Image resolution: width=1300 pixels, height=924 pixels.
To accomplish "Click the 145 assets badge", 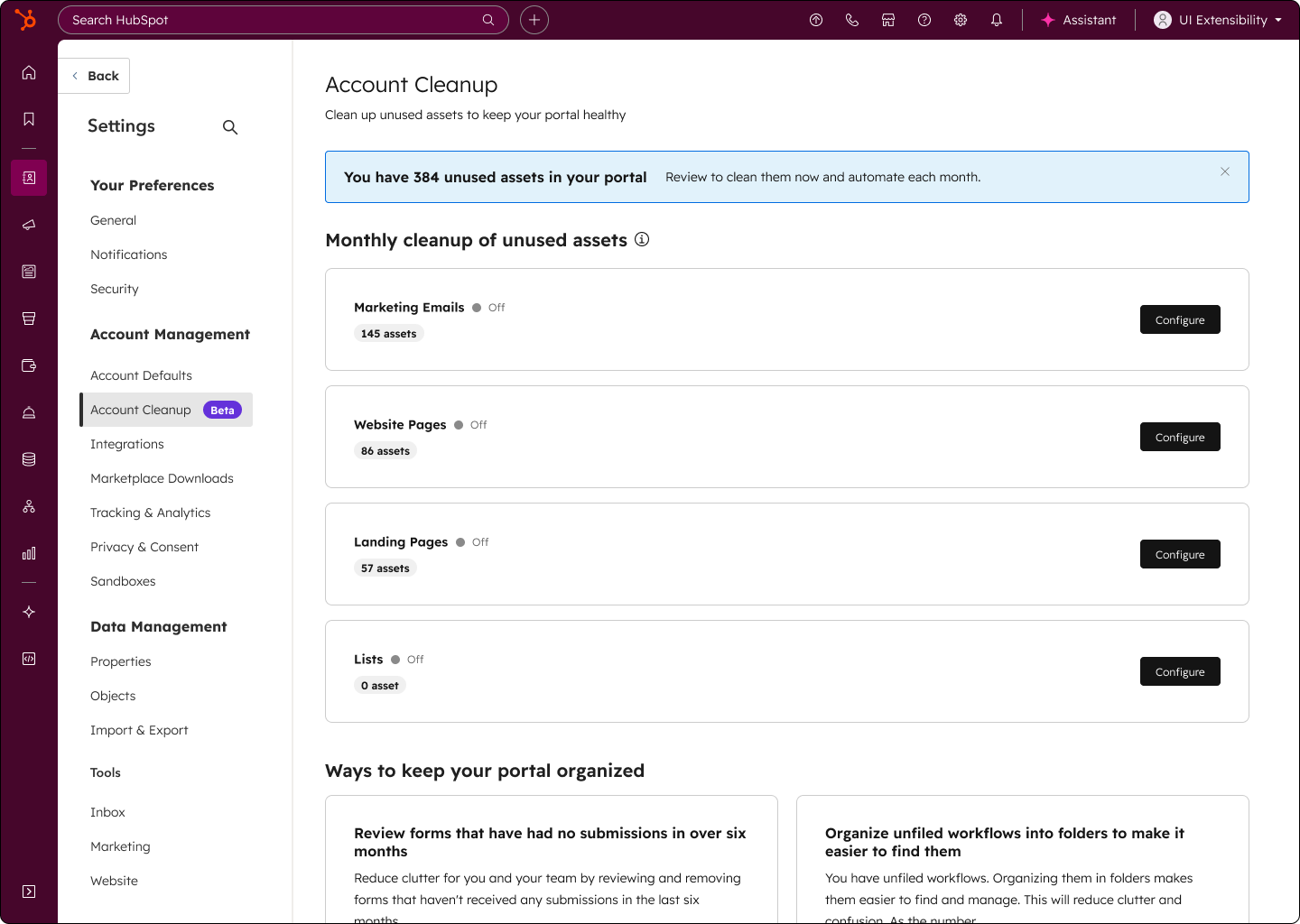I will 388,334.
